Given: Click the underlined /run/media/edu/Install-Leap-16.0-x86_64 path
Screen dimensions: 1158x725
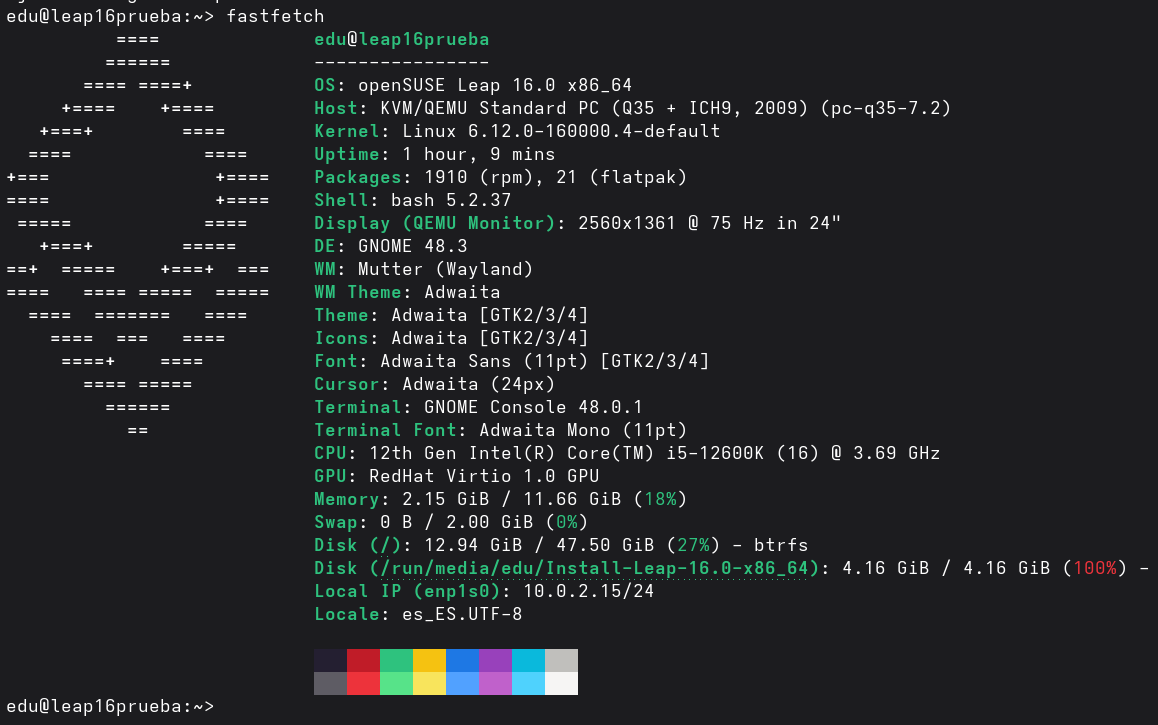Looking at the screenshot, I should 590,568.
